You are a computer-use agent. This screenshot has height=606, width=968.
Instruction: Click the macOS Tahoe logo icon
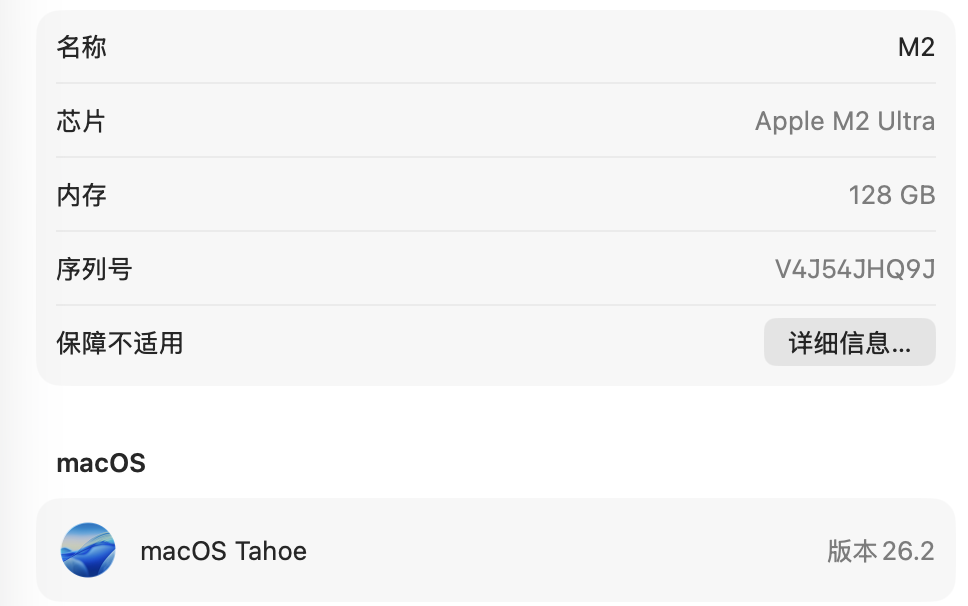pyautogui.click(x=88, y=550)
